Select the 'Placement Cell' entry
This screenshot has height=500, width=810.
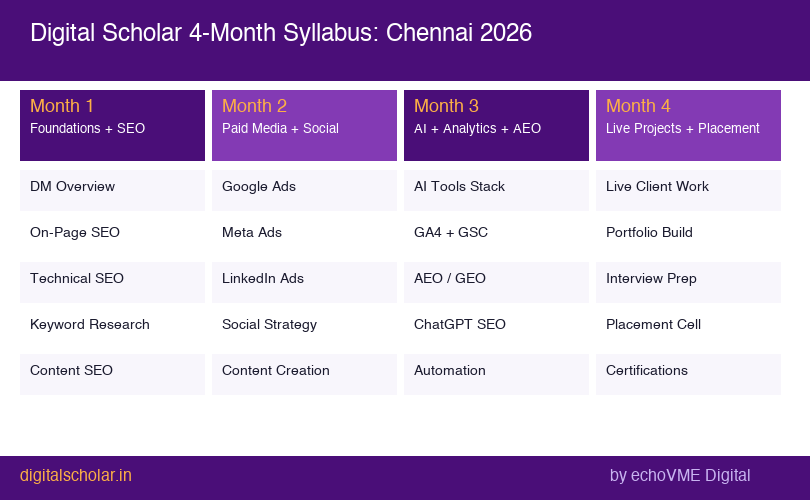click(x=688, y=328)
